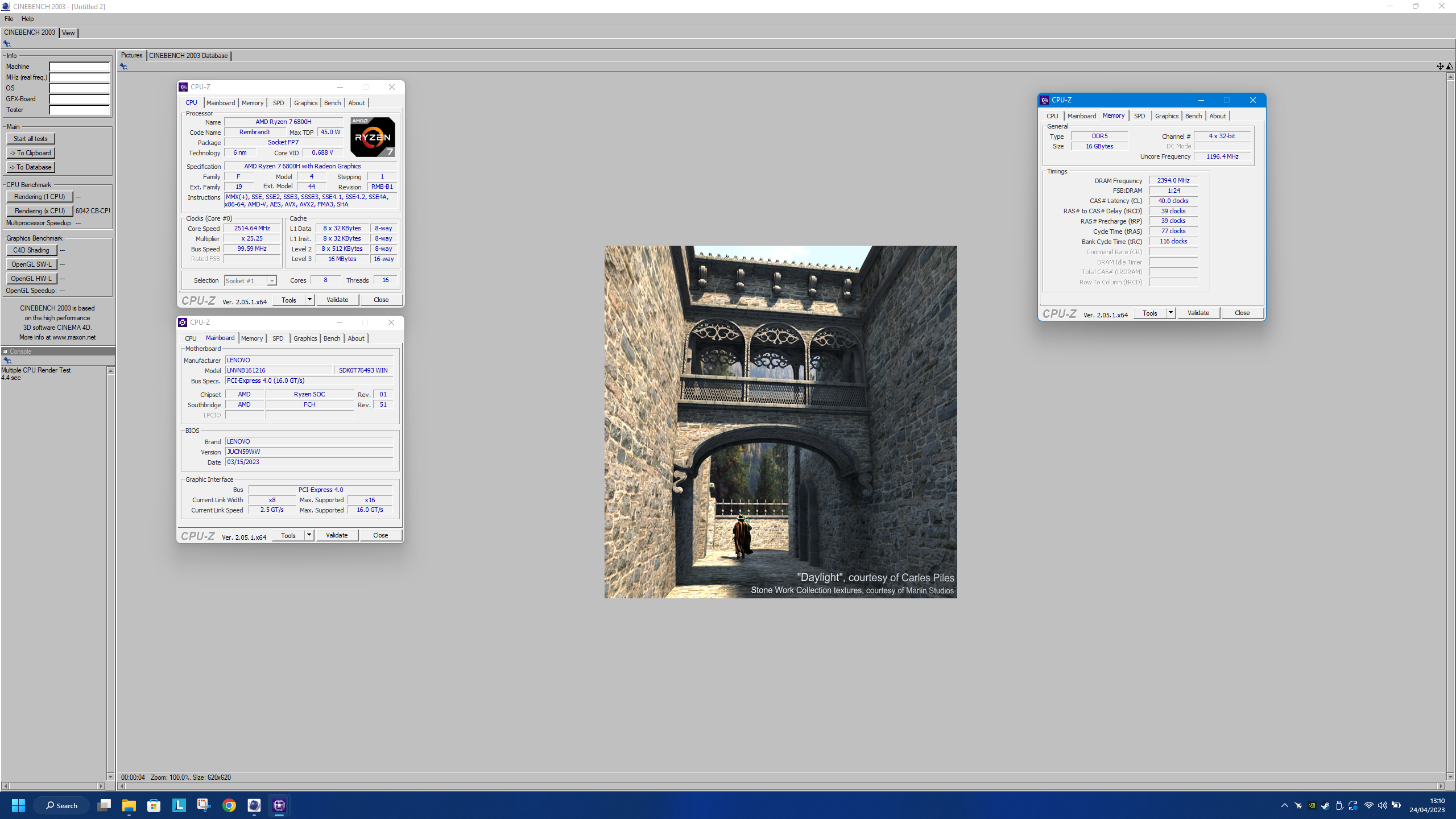Click the To Database button

31,167
